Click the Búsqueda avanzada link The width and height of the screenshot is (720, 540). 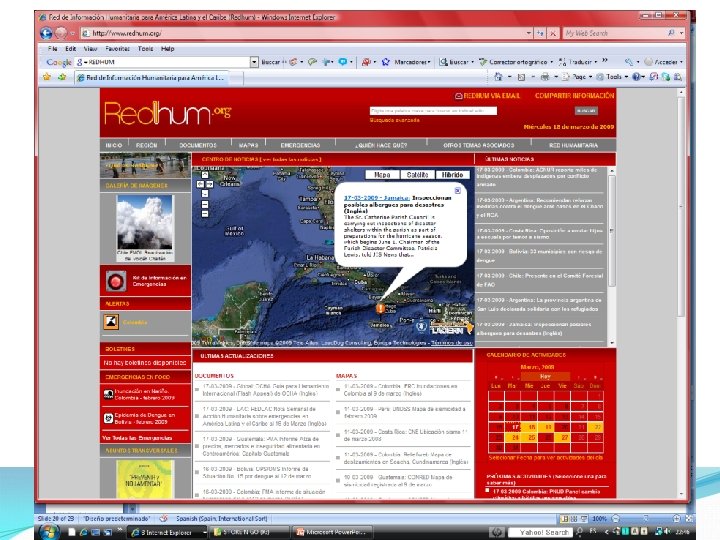point(394,120)
